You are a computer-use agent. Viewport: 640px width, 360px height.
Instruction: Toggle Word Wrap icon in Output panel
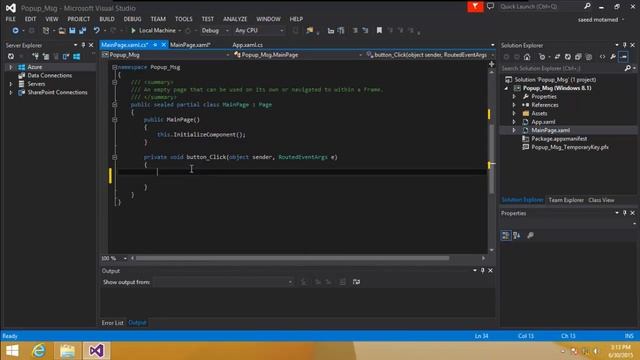pos(356,282)
